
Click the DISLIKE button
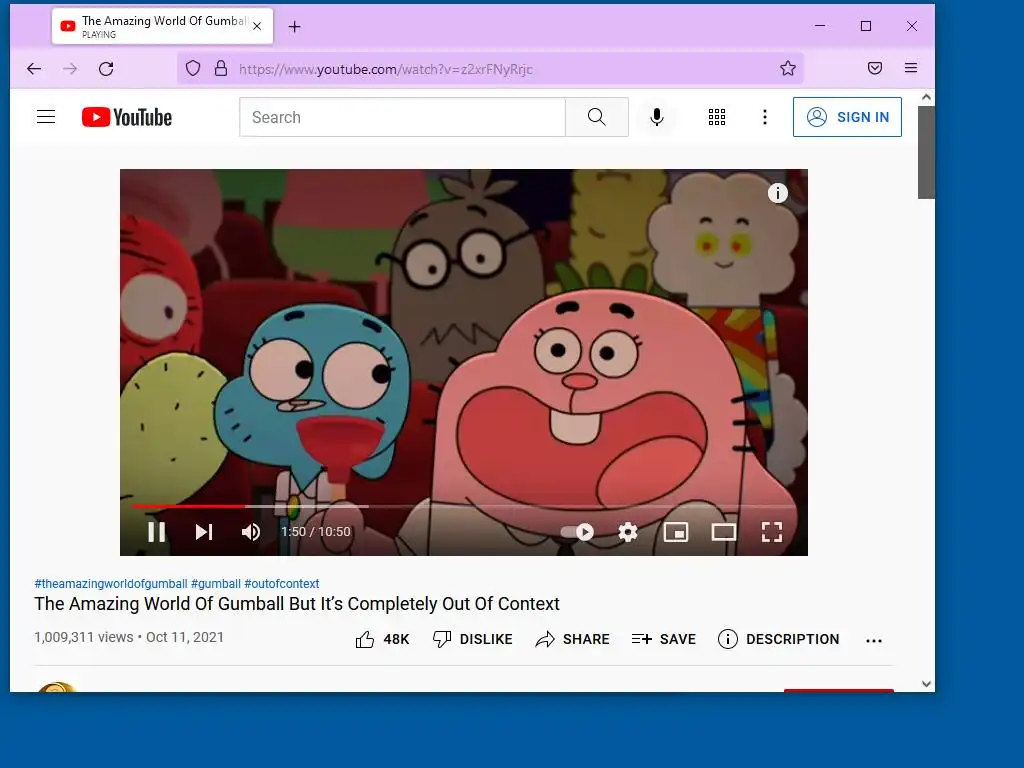point(473,639)
